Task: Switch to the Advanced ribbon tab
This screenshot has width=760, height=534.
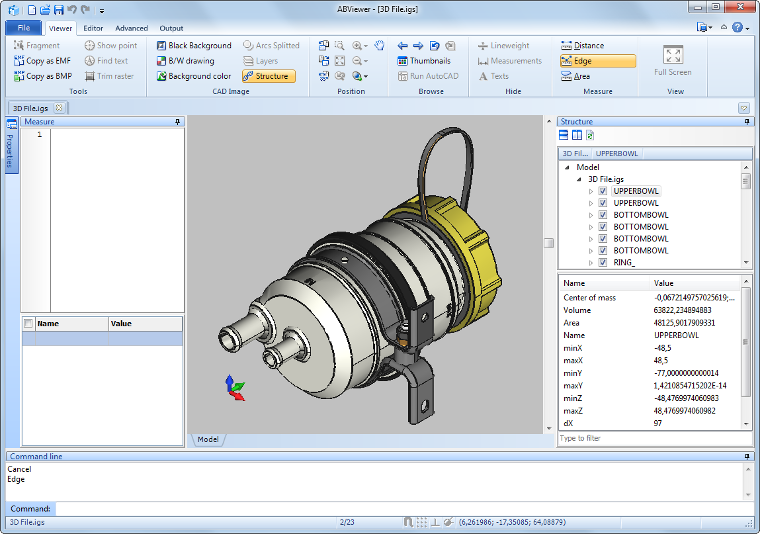Action: [x=131, y=28]
